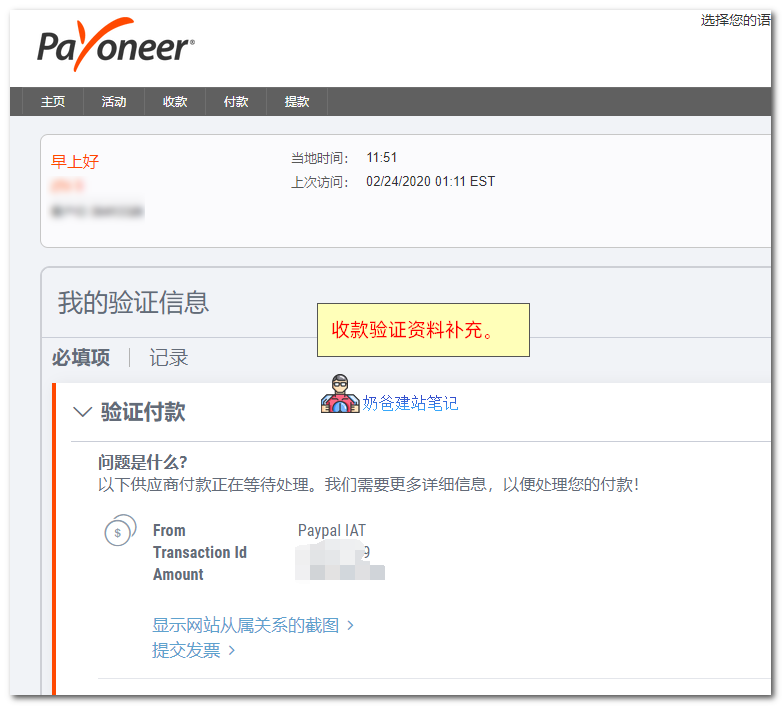Click the arrow after 显示网站从属关系的截图
Screen dimensions: 782x706
pyautogui.click(x=351, y=626)
